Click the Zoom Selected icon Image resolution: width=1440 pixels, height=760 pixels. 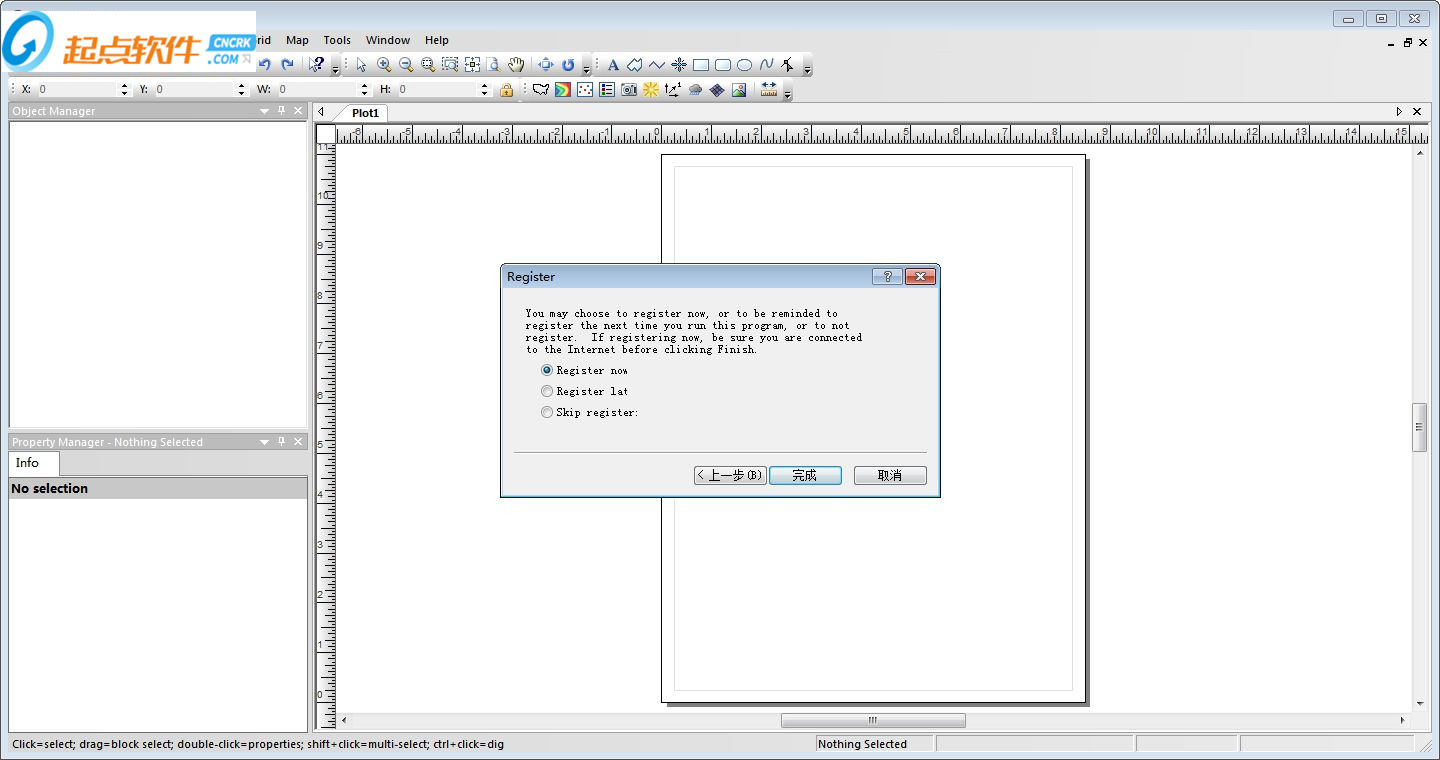pos(450,65)
